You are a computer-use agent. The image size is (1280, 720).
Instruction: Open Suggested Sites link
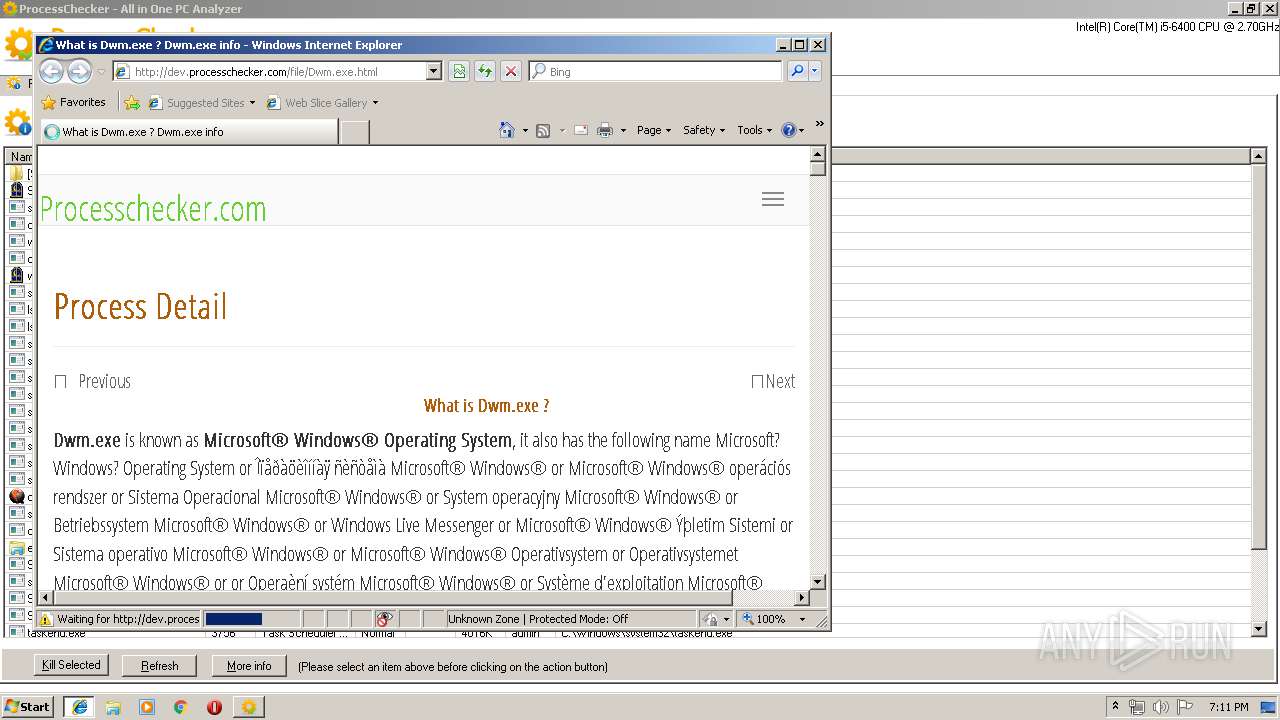pyautogui.click(x=201, y=102)
